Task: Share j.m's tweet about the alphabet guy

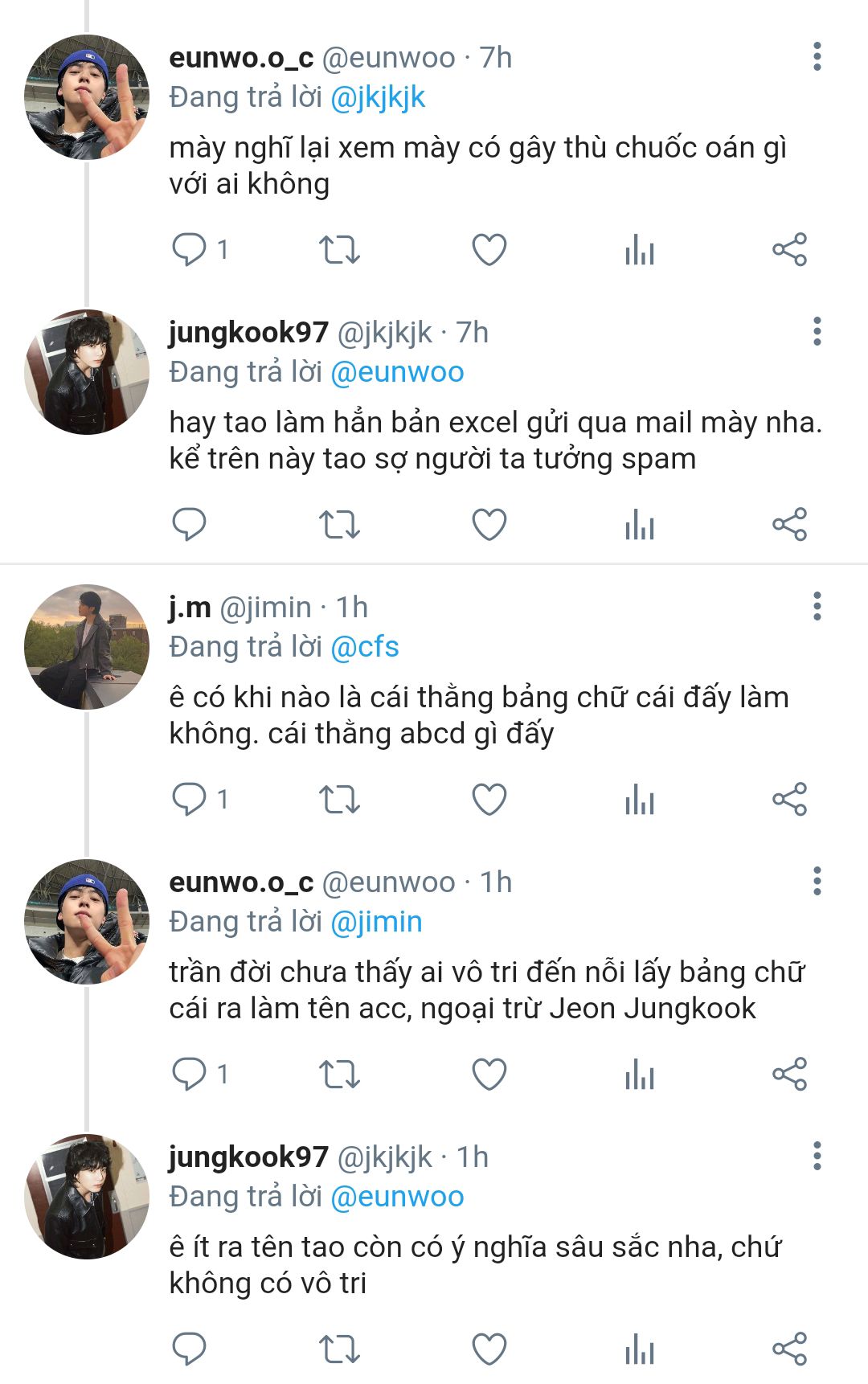Action: [789, 800]
